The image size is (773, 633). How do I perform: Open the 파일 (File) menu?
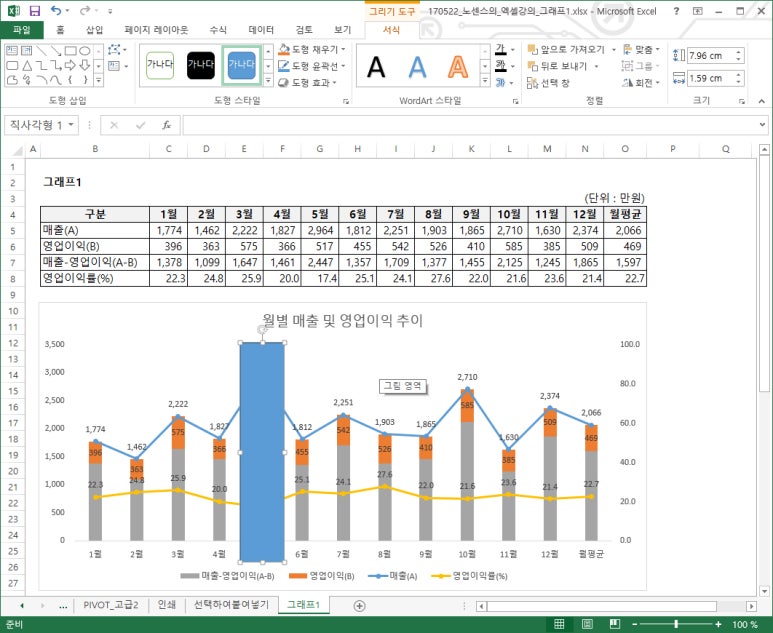click(x=21, y=30)
